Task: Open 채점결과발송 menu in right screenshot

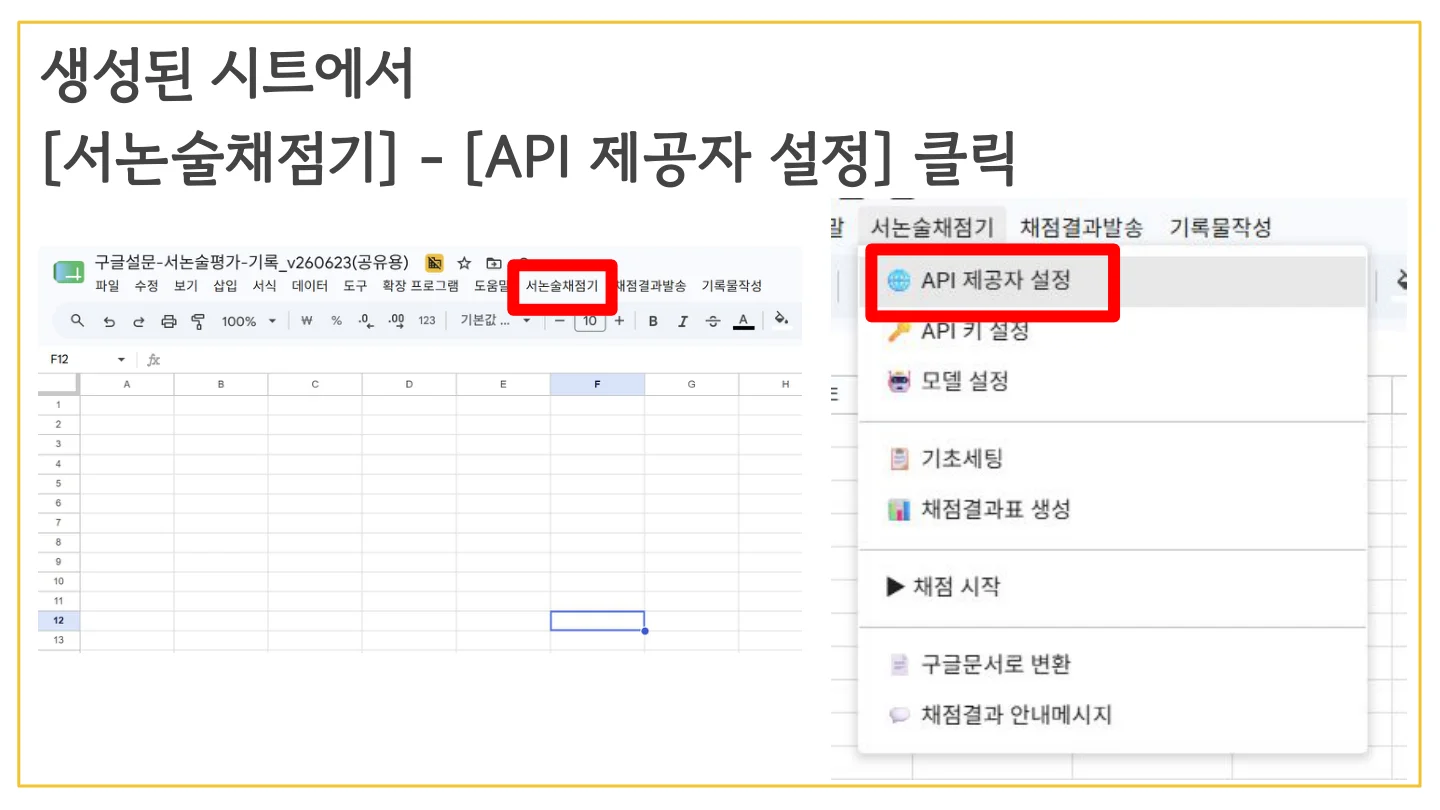Action: (x=1081, y=227)
